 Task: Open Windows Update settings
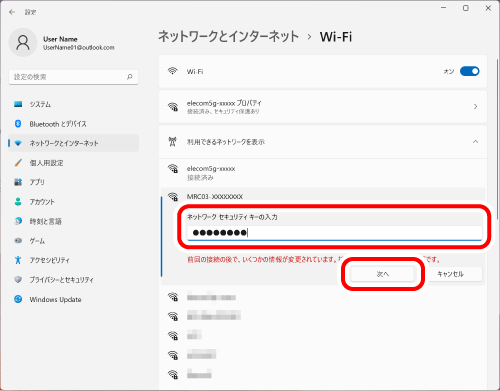[73, 299]
